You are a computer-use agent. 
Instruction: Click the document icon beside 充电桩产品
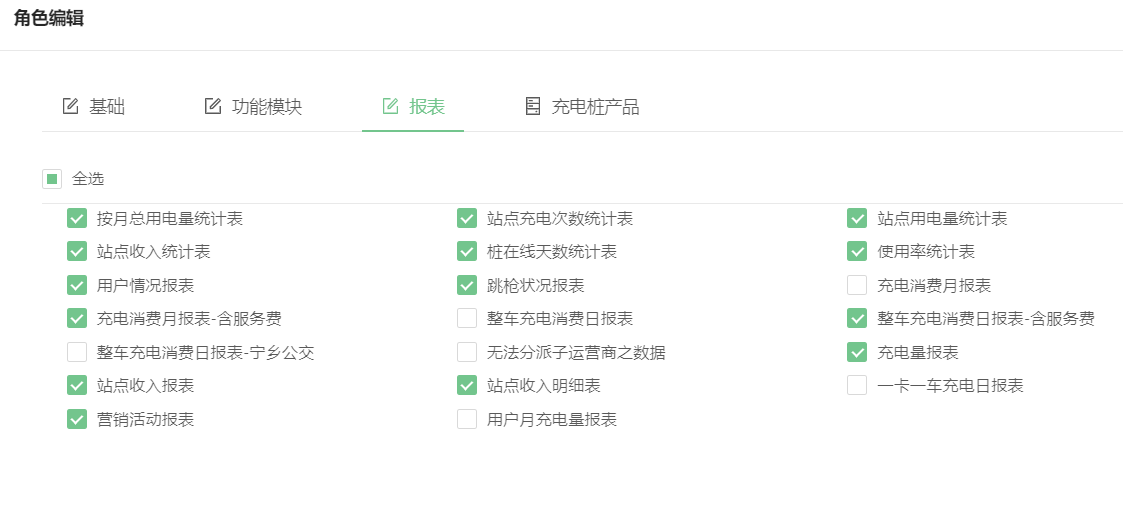click(533, 107)
